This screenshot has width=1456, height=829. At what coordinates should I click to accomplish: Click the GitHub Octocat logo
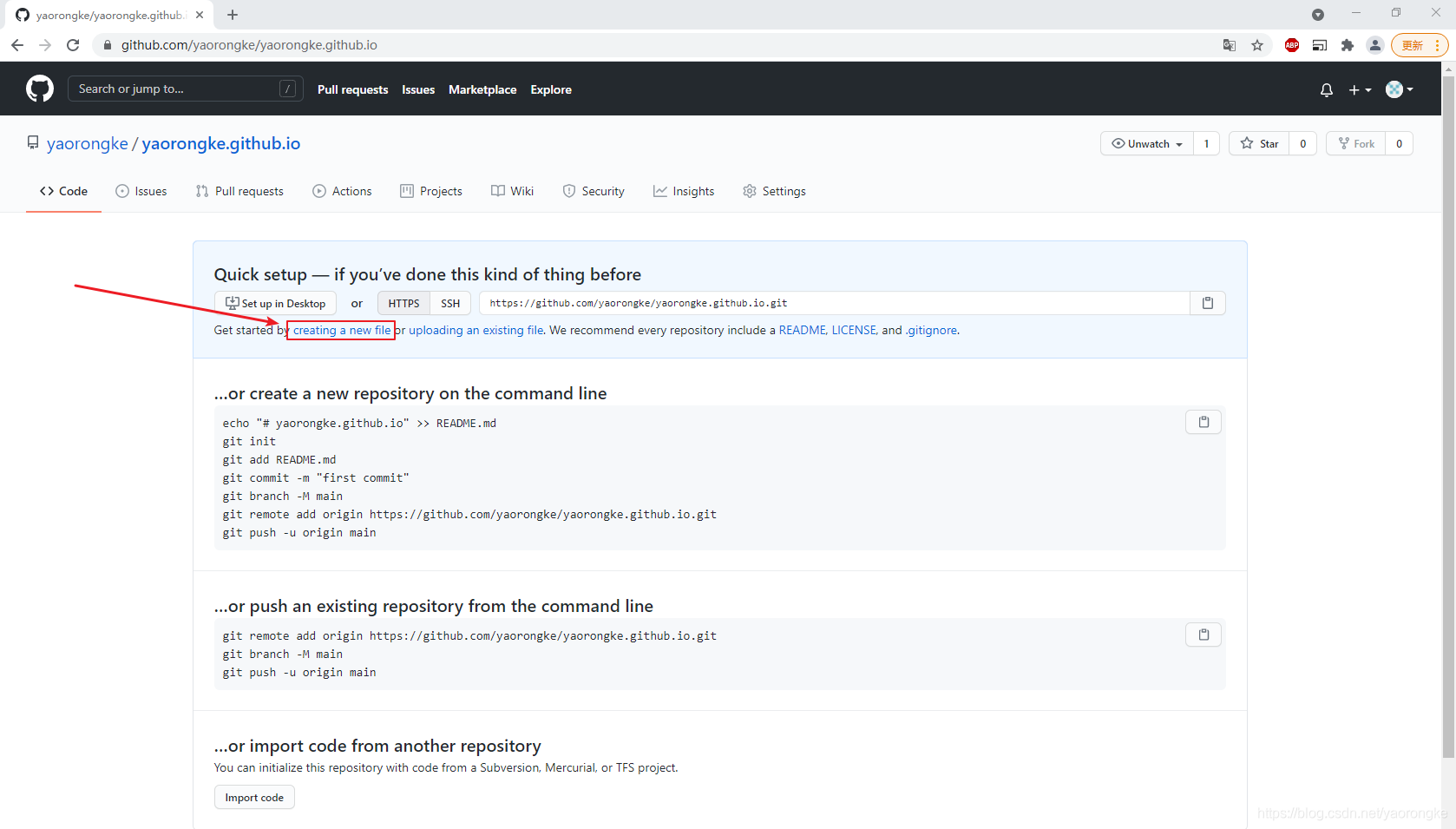click(40, 89)
